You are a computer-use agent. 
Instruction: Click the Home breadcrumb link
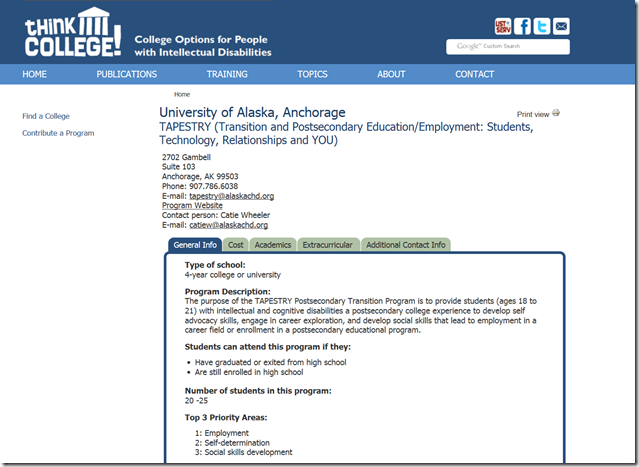click(x=182, y=95)
